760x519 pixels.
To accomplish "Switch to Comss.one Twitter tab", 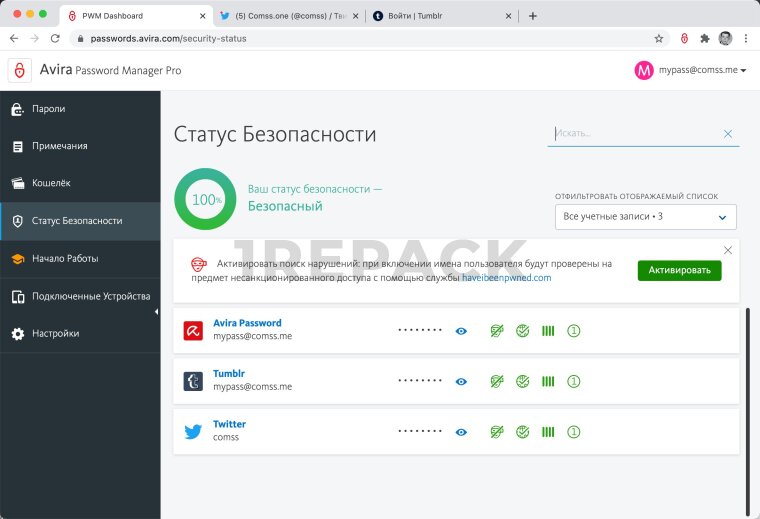I will 289,16.
